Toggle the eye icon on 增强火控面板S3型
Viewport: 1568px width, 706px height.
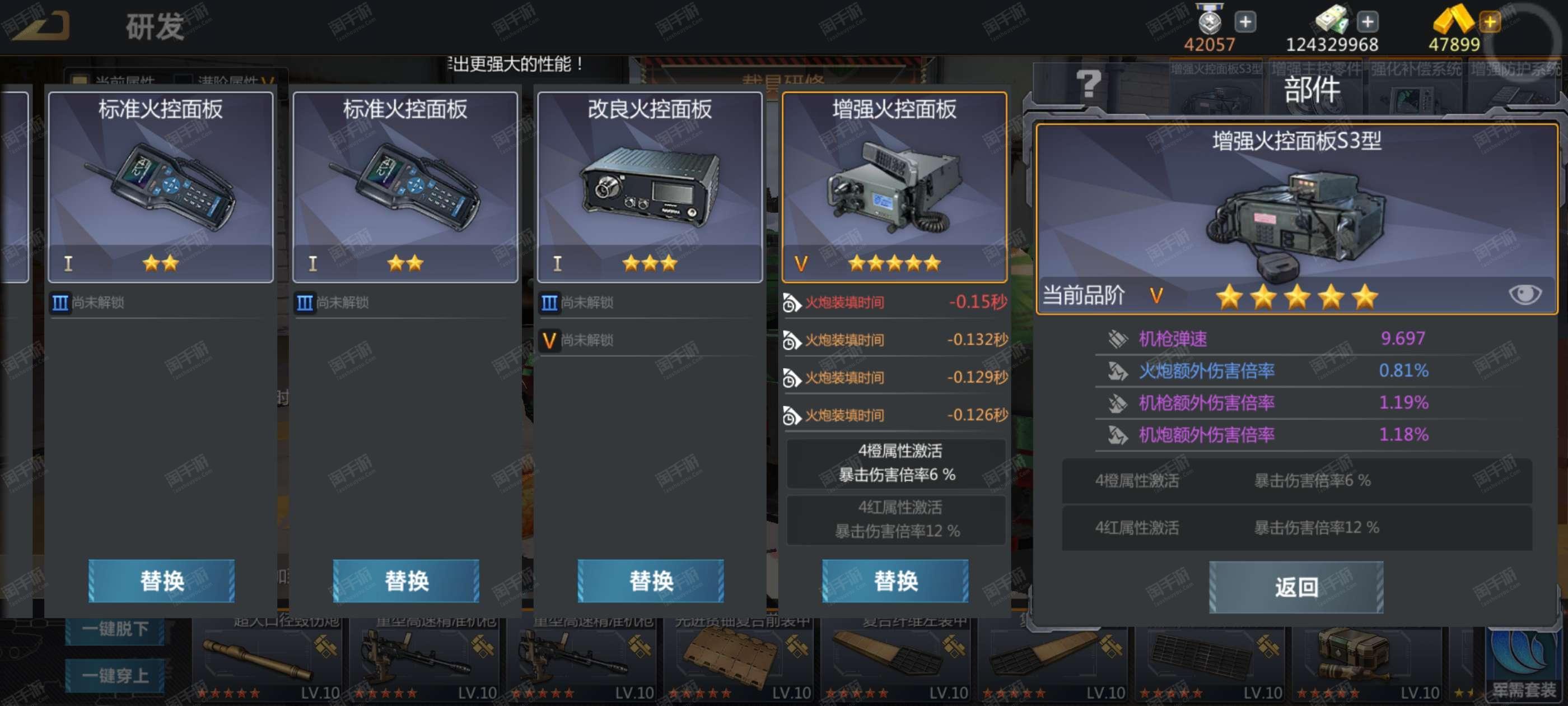(x=1524, y=295)
